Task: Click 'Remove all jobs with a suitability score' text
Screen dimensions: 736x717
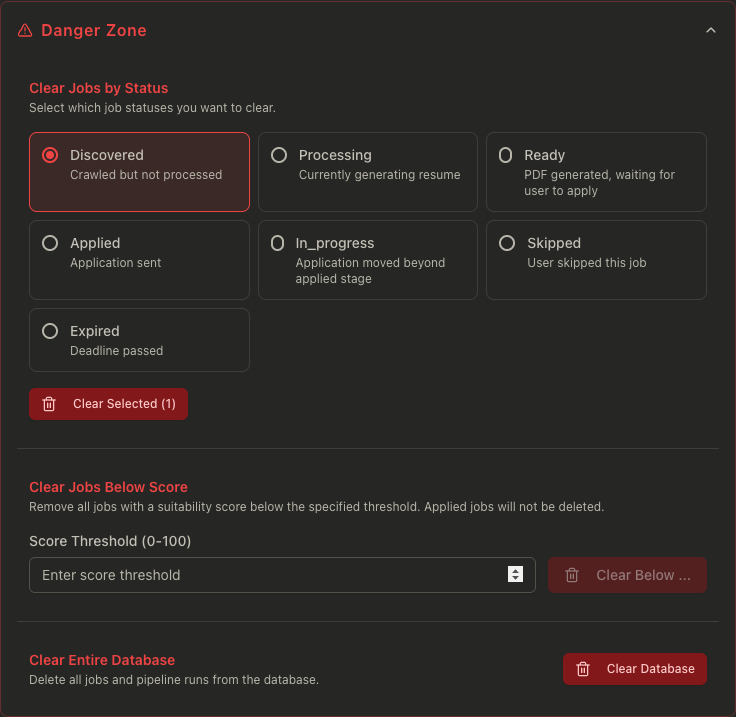Action: coord(316,507)
